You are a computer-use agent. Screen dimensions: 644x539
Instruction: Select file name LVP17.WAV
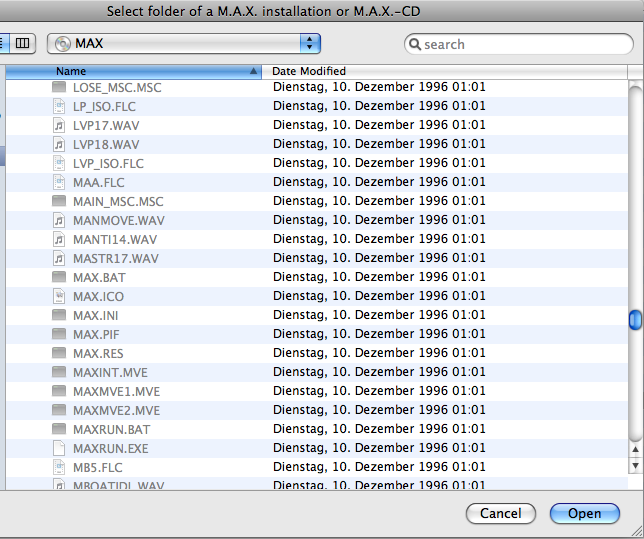tap(106, 126)
